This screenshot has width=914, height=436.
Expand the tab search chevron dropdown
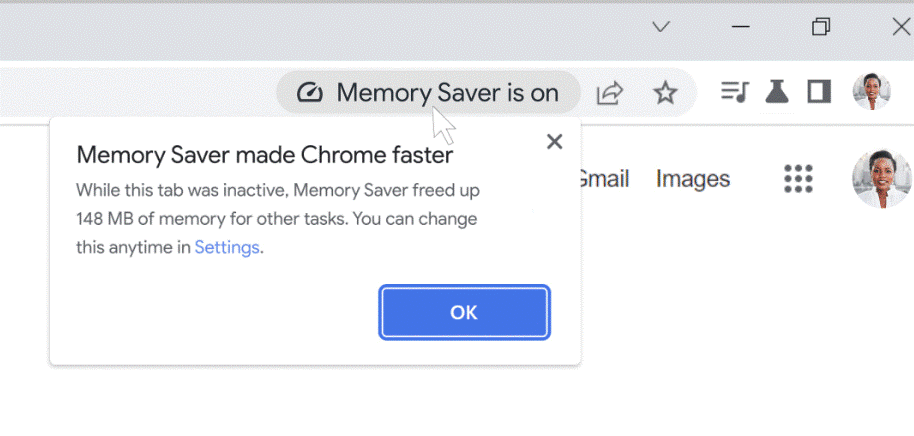(661, 27)
